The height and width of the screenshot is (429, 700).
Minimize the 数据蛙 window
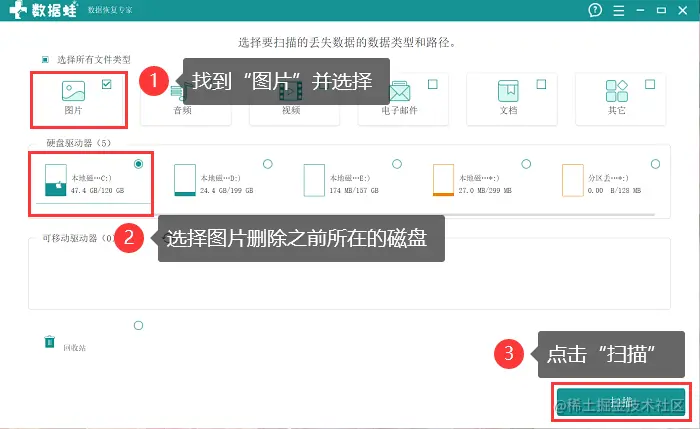pyautogui.click(x=640, y=10)
